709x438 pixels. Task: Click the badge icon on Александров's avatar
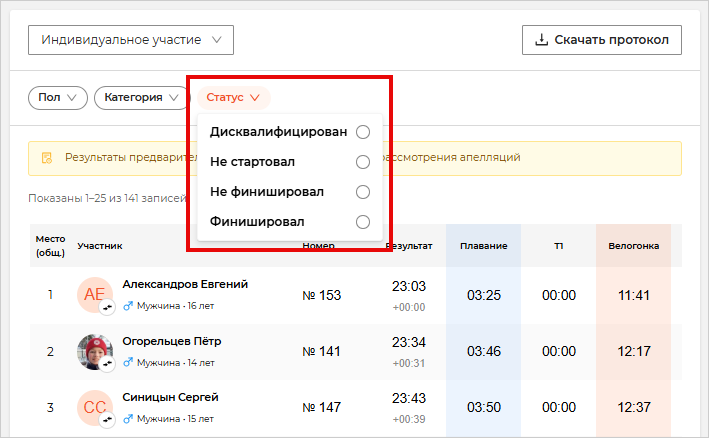[107, 307]
